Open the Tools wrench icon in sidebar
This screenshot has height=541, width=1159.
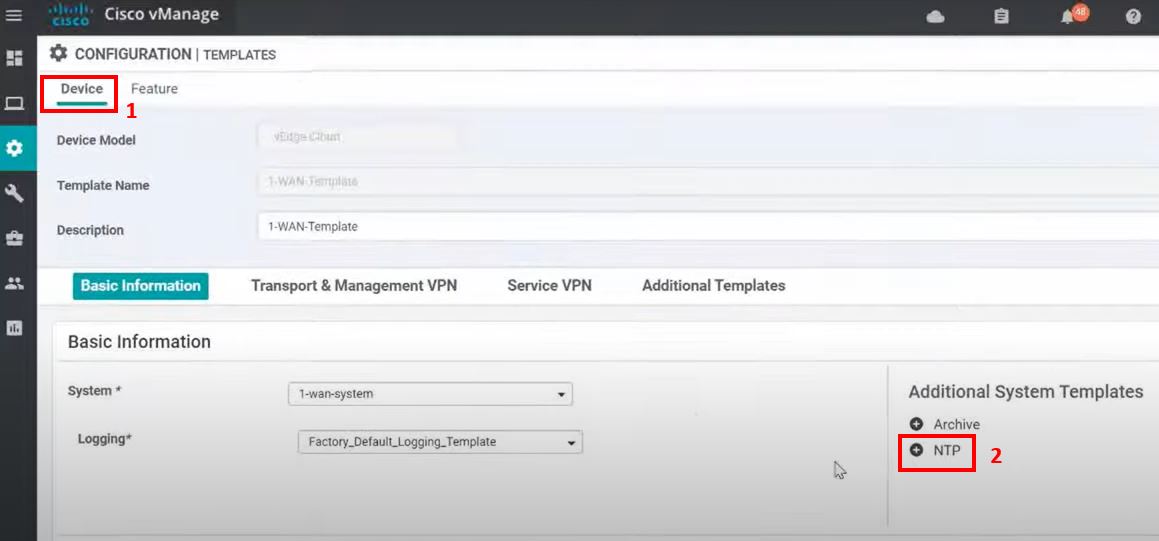click(15, 193)
